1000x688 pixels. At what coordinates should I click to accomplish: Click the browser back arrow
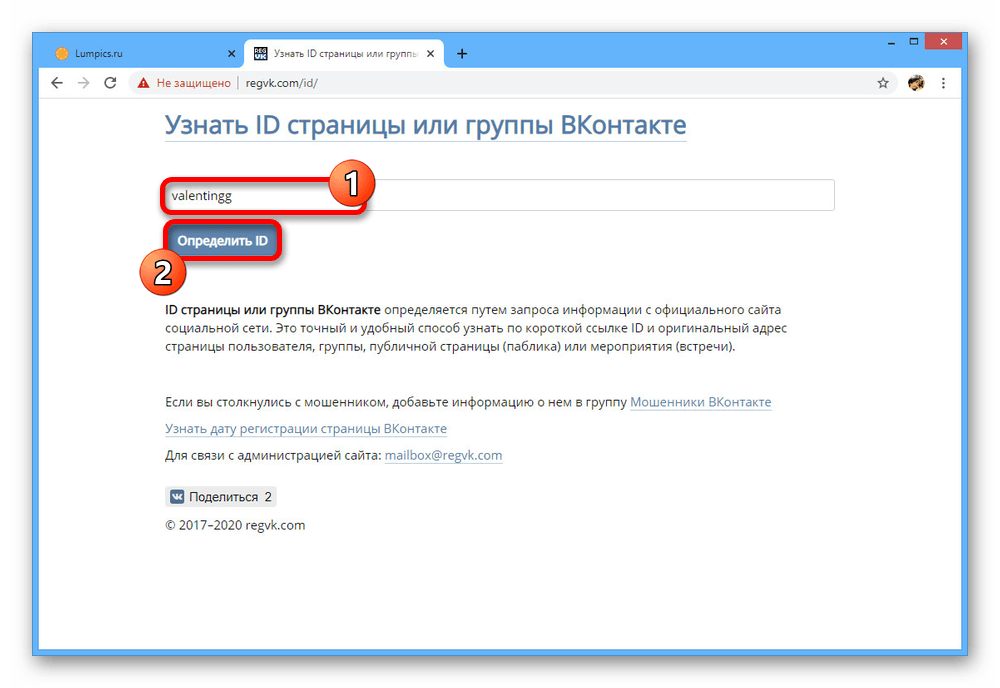(57, 83)
